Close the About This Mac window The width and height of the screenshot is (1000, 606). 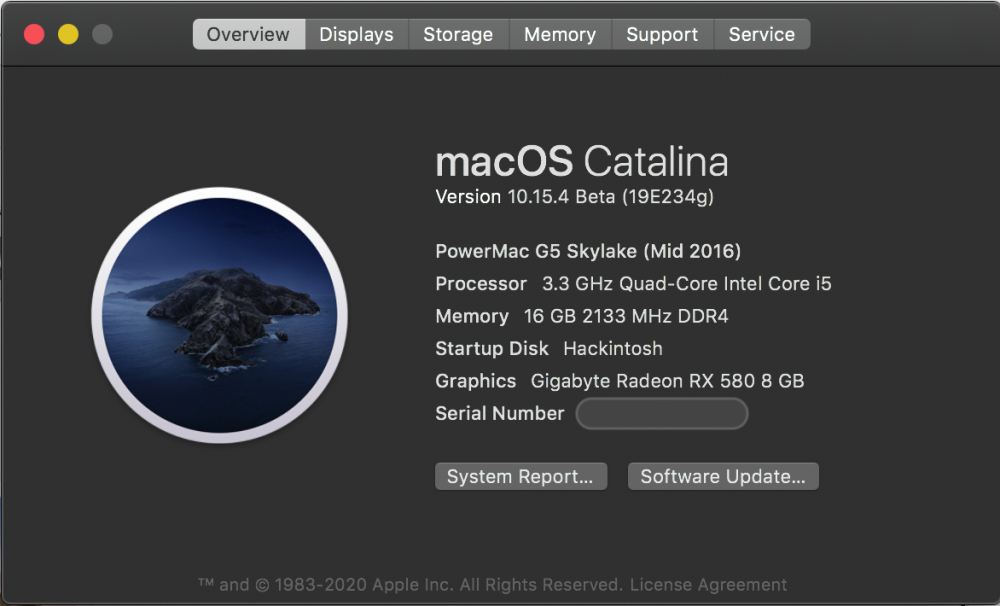coord(34,34)
